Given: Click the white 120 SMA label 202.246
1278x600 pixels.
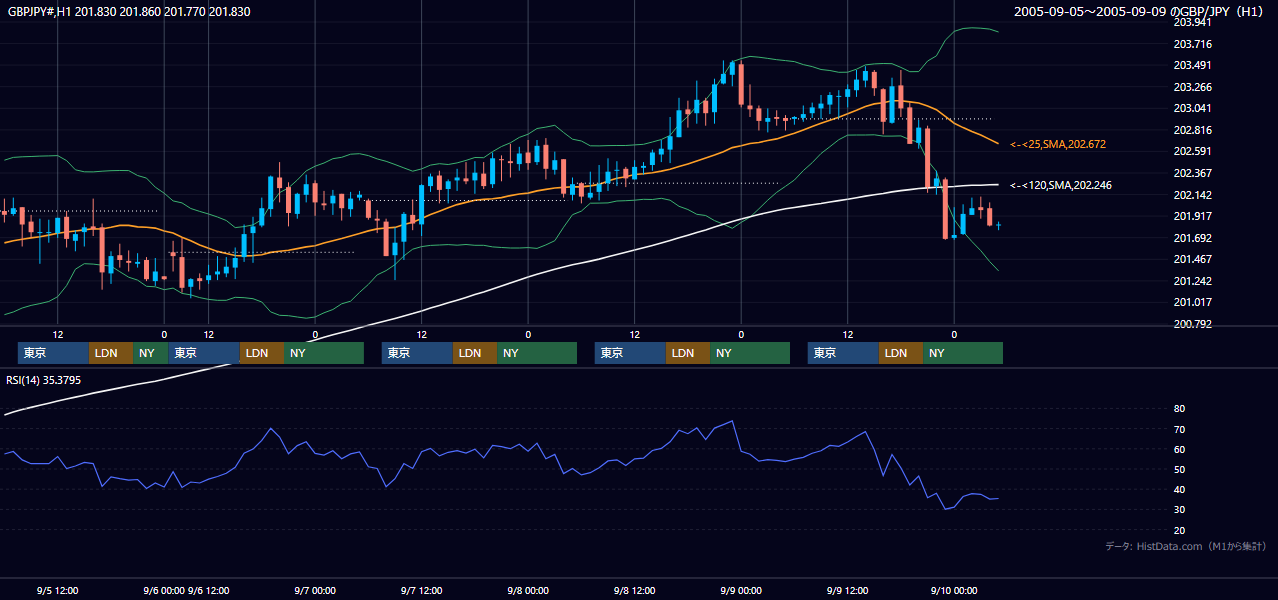Looking at the screenshot, I should point(1061,185).
